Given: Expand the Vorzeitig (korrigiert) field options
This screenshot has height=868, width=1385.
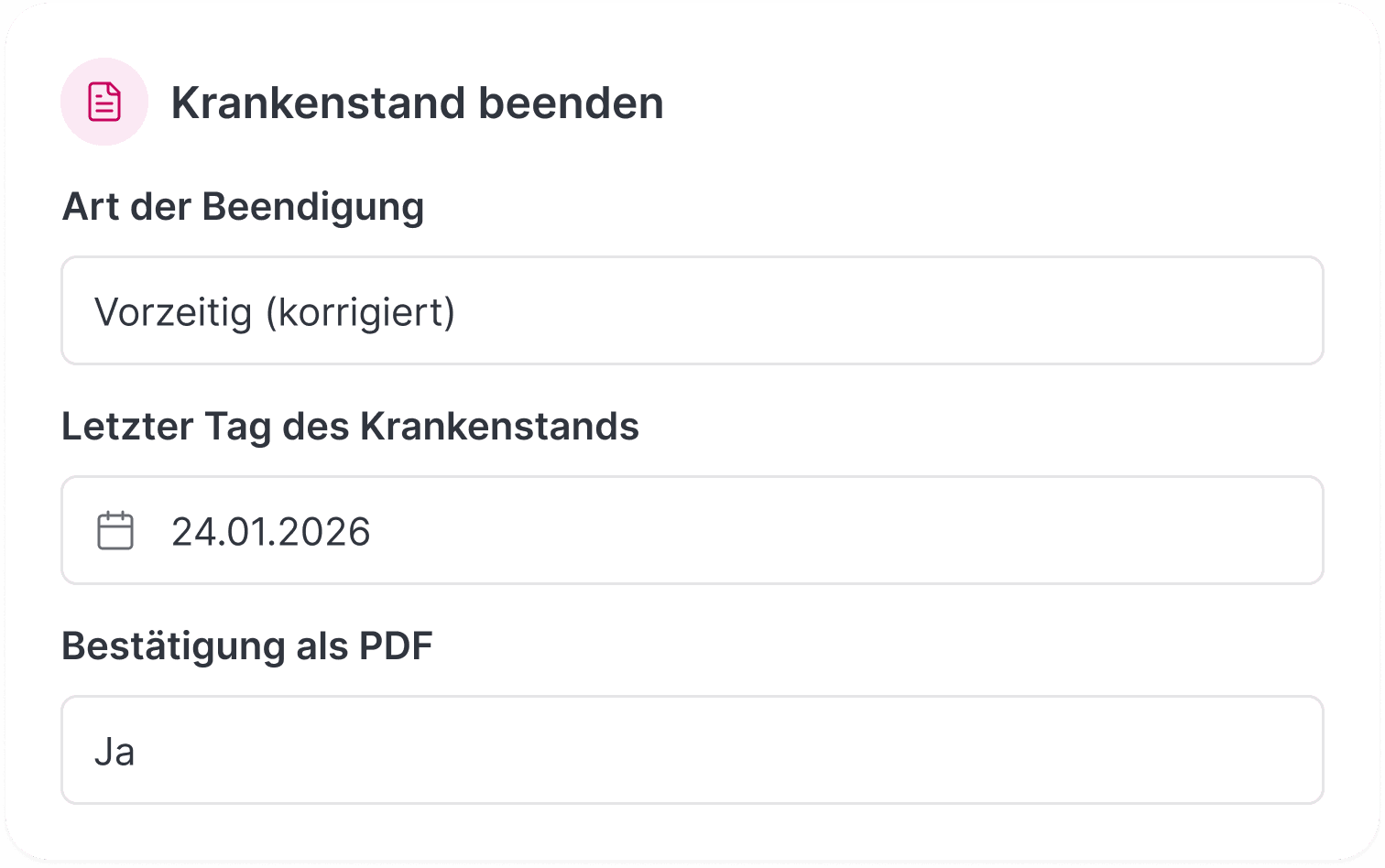Looking at the screenshot, I should point(692,310).
